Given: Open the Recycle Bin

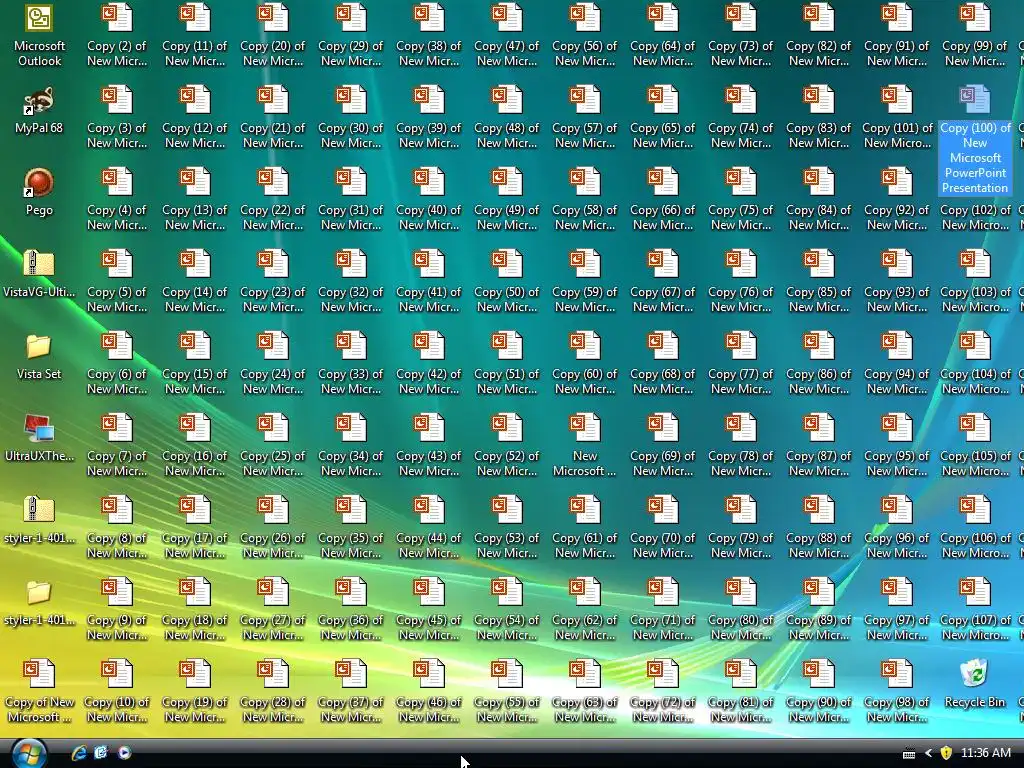Looking at the screenshot, I should [975, 684].
